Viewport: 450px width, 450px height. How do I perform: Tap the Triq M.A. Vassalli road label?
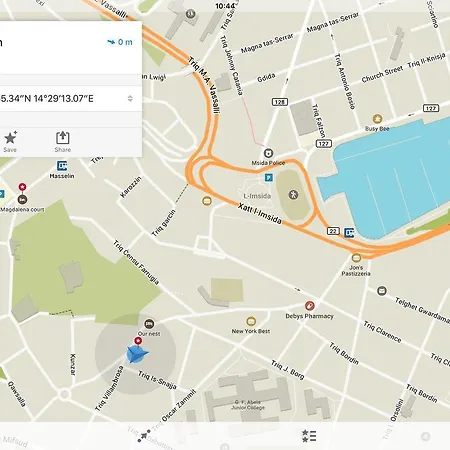pyautogui.click(x=204, y=86)
